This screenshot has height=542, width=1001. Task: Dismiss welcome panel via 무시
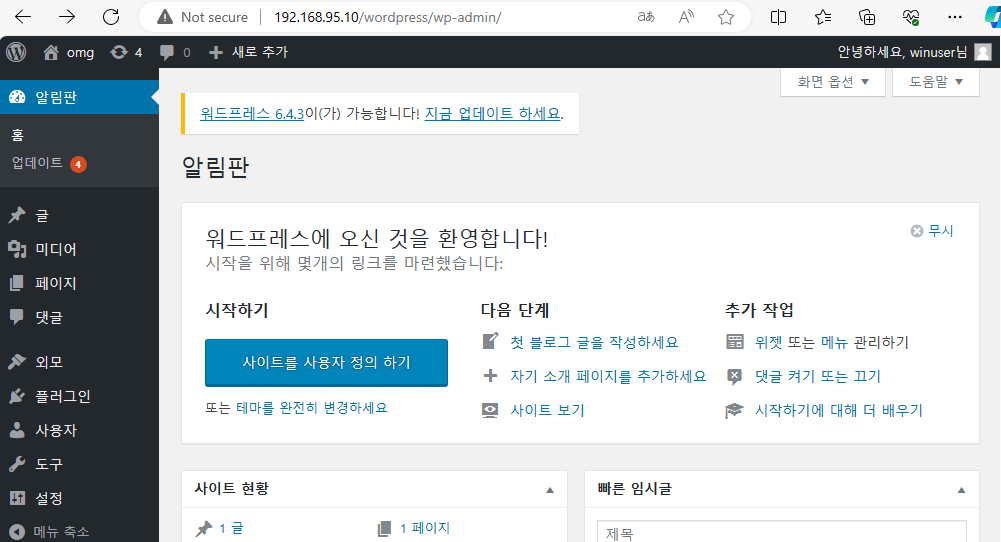[x=932, y=230]
